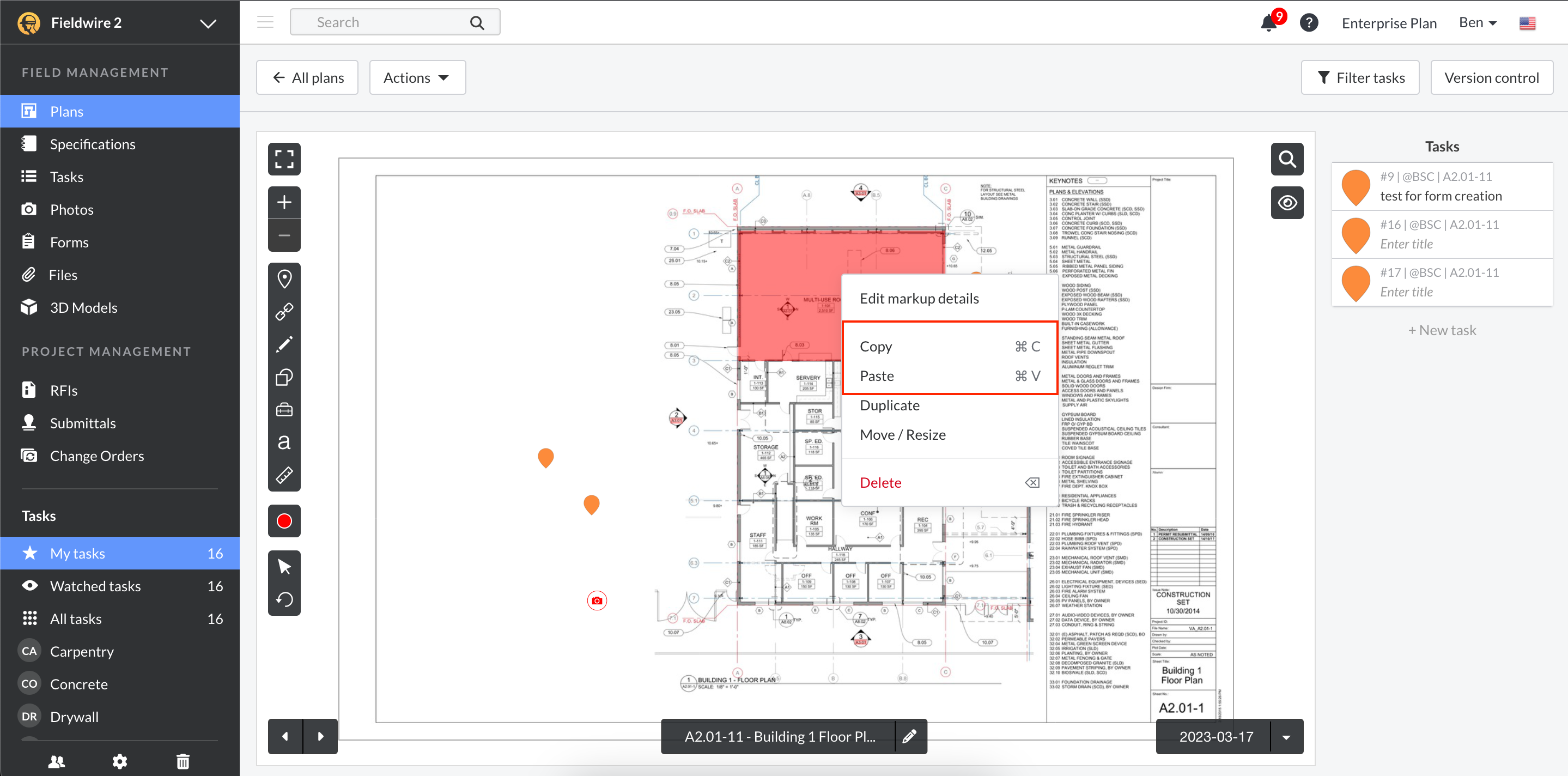Select the ruler measurement tool

tap(284, 475)
